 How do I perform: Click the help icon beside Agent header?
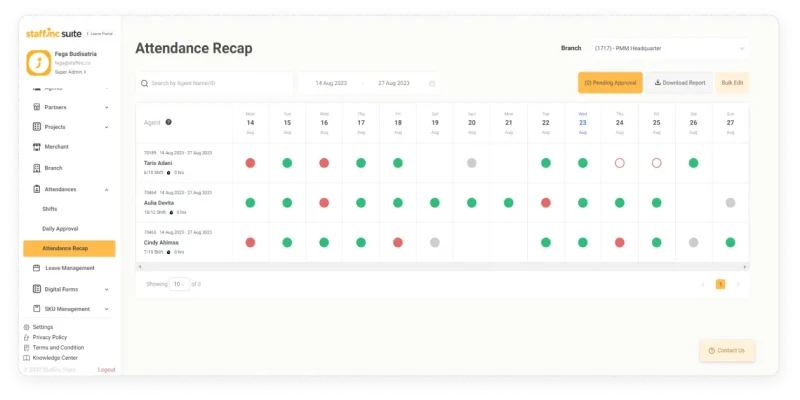pos(168,122)
